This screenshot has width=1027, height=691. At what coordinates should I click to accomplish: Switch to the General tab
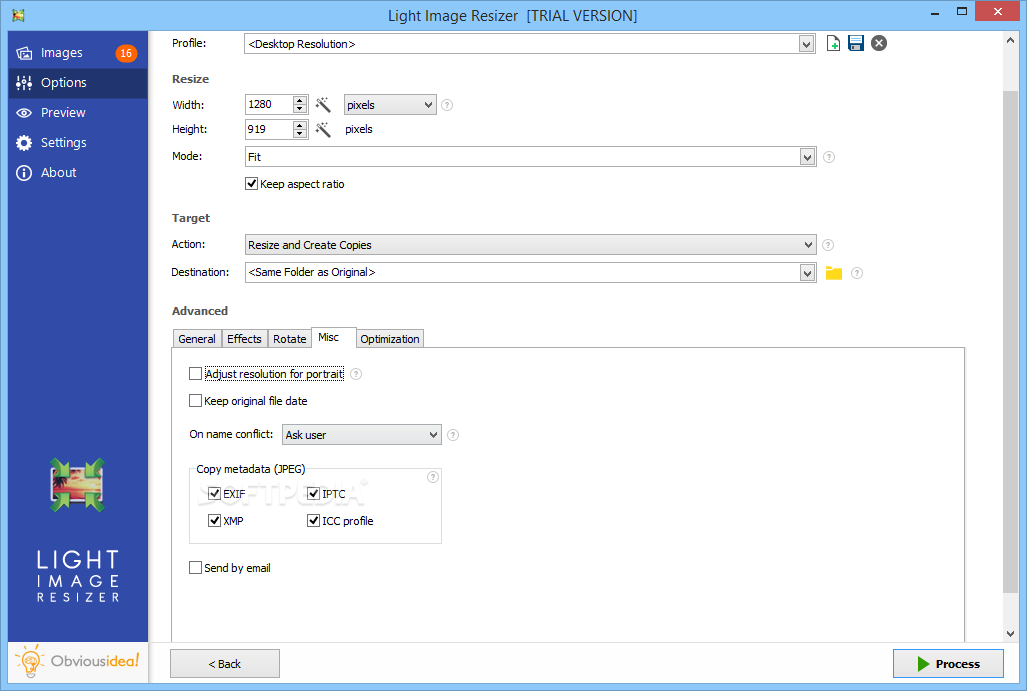pos(196,339)
